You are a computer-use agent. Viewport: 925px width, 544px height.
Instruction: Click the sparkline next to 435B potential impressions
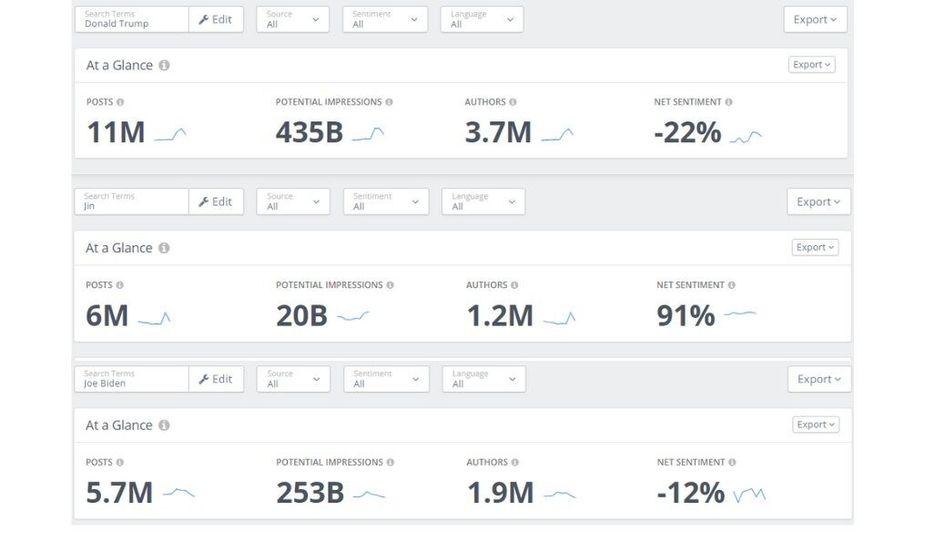pos(368,133)
